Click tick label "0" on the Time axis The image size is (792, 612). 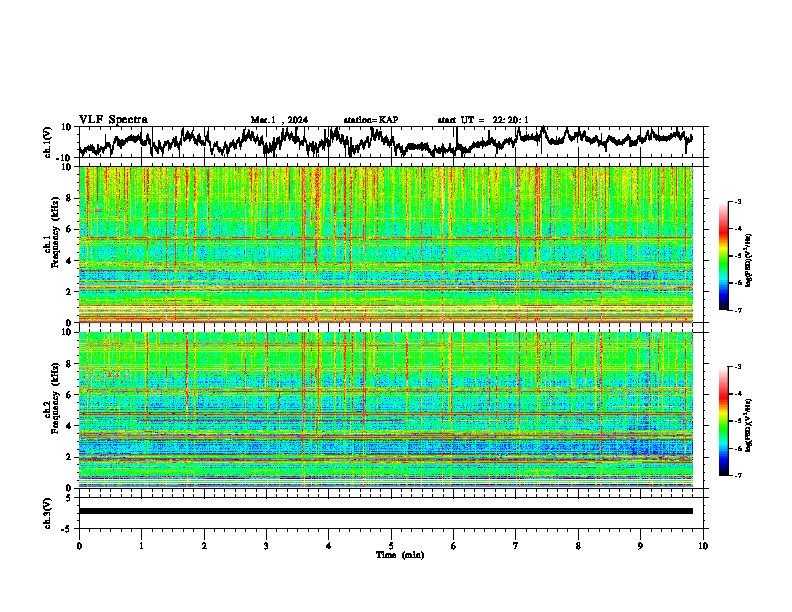pos(79,546)
